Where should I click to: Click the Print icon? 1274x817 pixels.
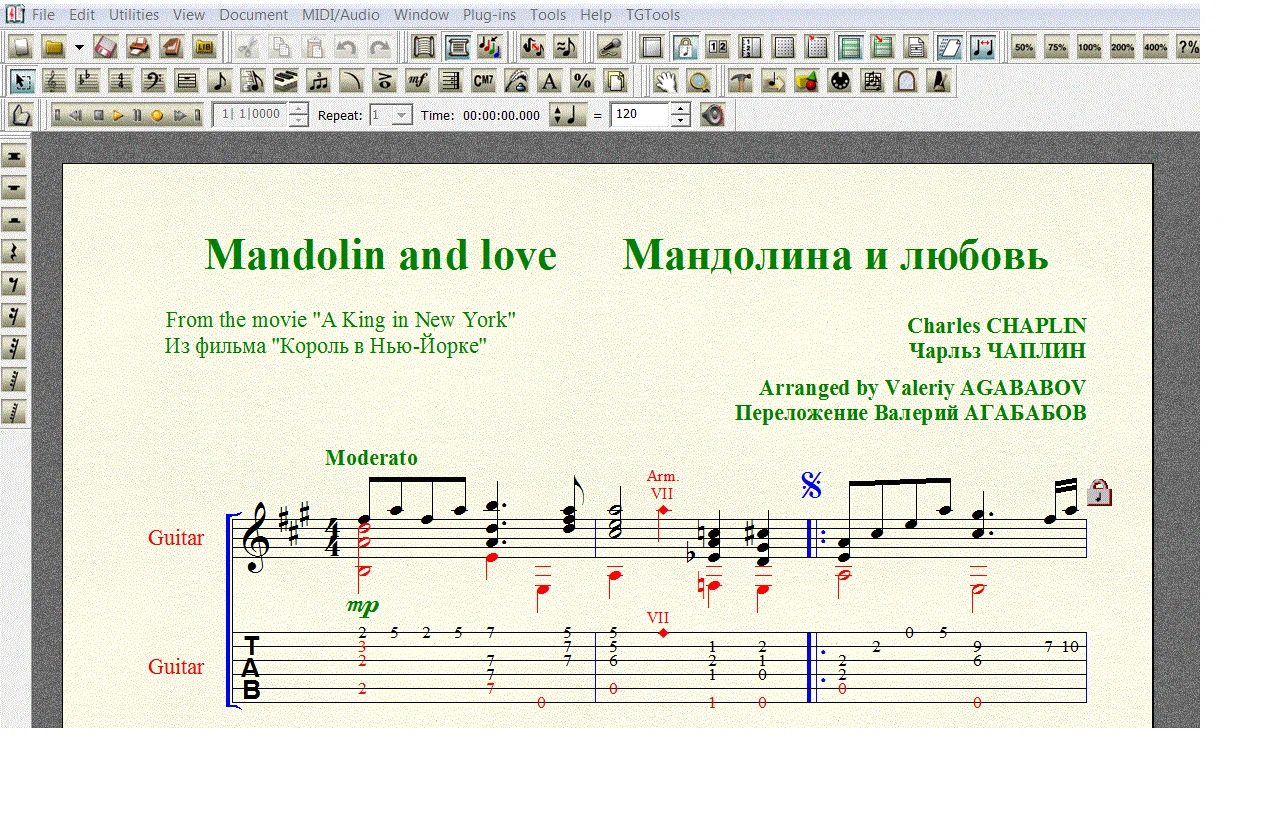click(x=139, y=47)
